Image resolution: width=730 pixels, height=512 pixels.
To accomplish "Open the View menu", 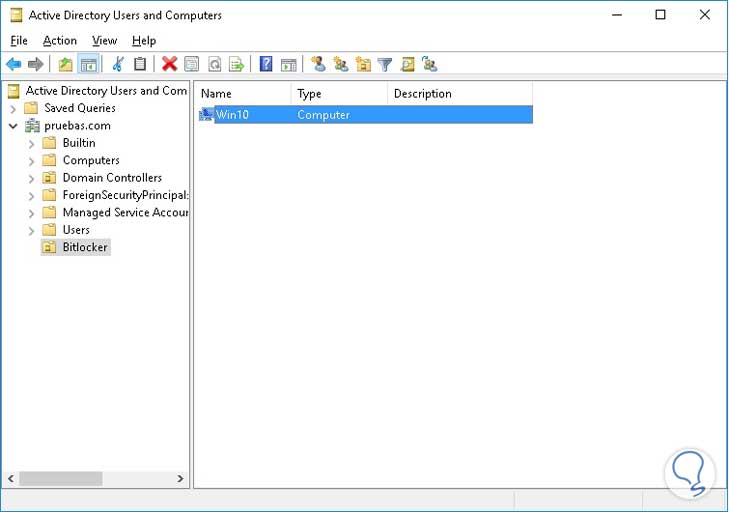I will click(x=104, y=40).
